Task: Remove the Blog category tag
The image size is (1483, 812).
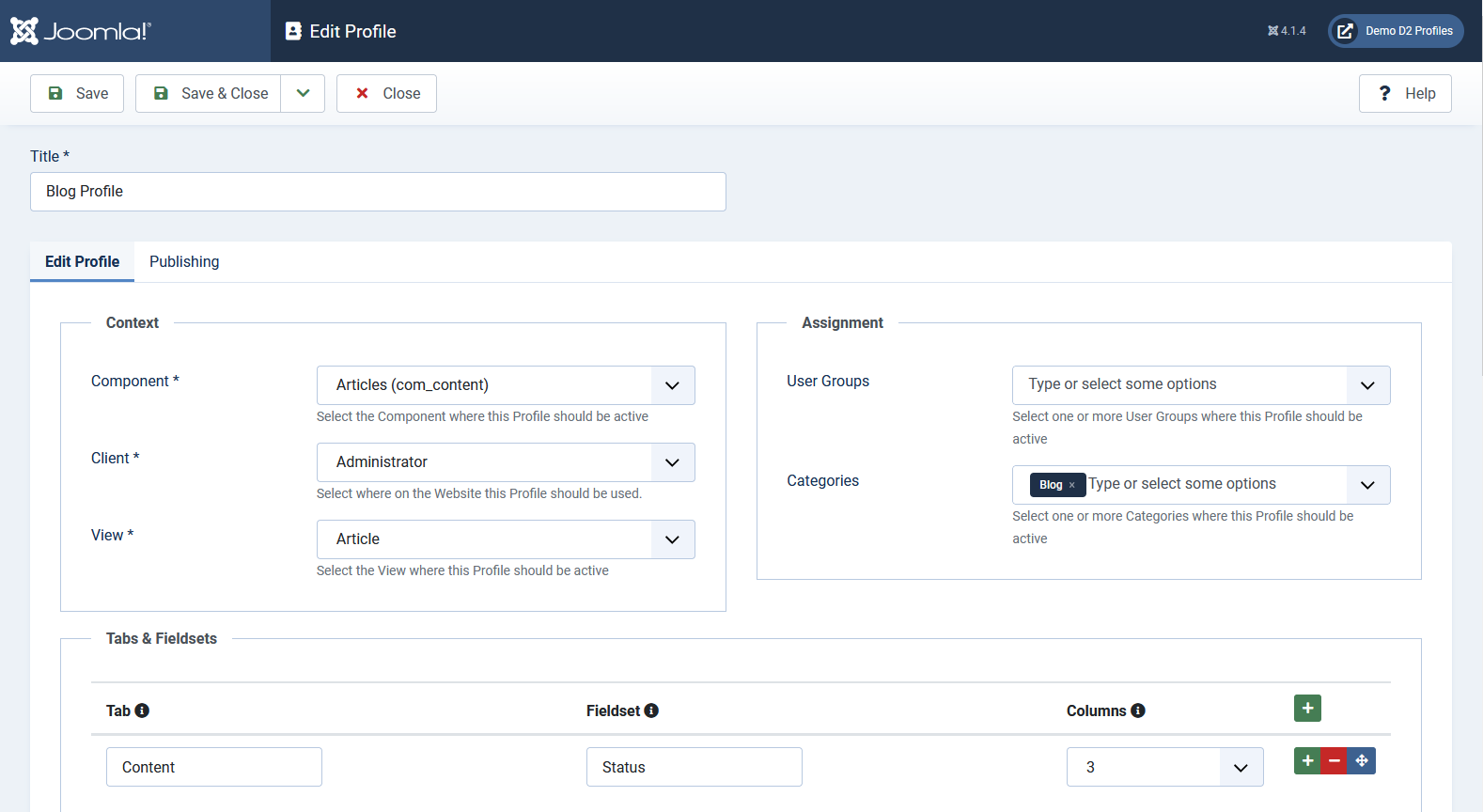Action: click(1071, 485)
